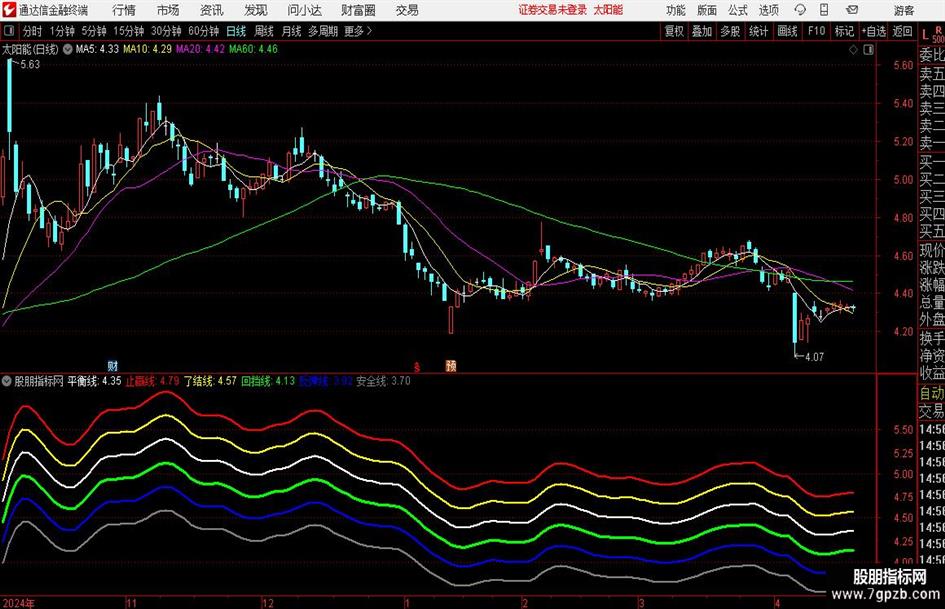
Task: Expand 股朋指标网 indicator dropdown arrow
Action: click(x=7, y=381)
